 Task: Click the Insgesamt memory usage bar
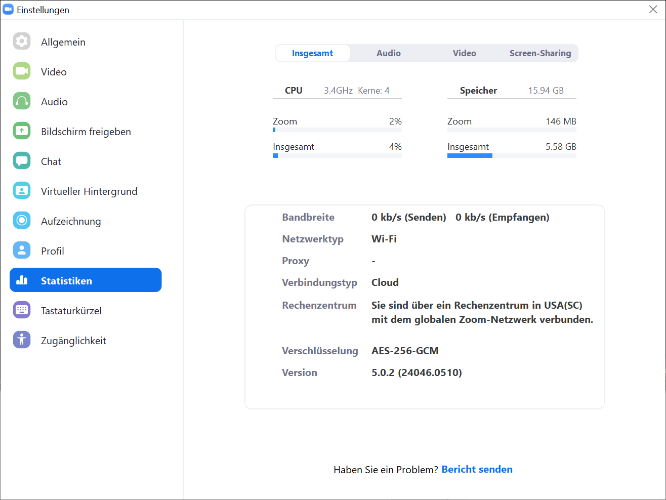[511, 156]
